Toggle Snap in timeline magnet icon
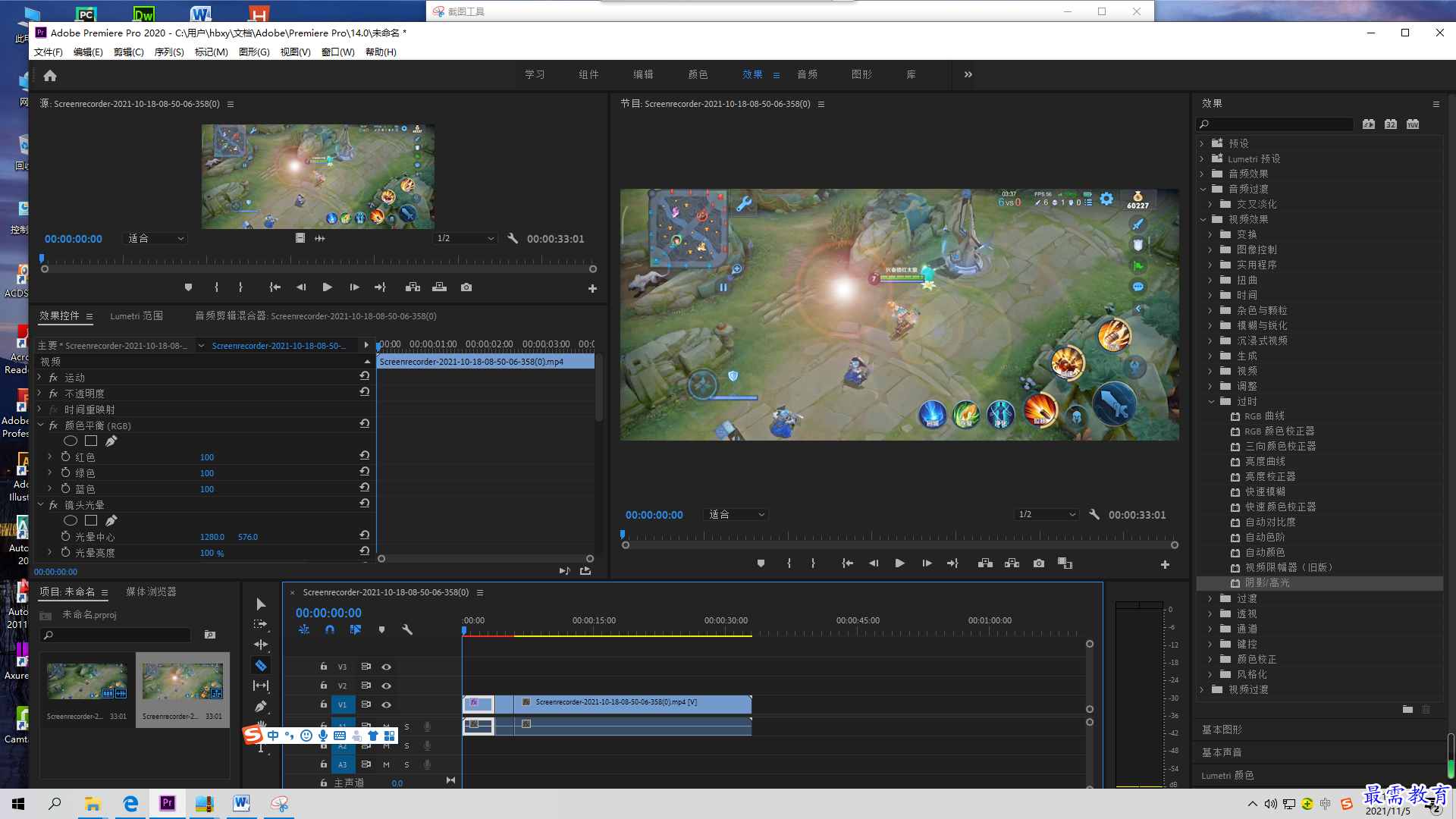Viewport: 1456px width, 819px height. coord(330,629)
